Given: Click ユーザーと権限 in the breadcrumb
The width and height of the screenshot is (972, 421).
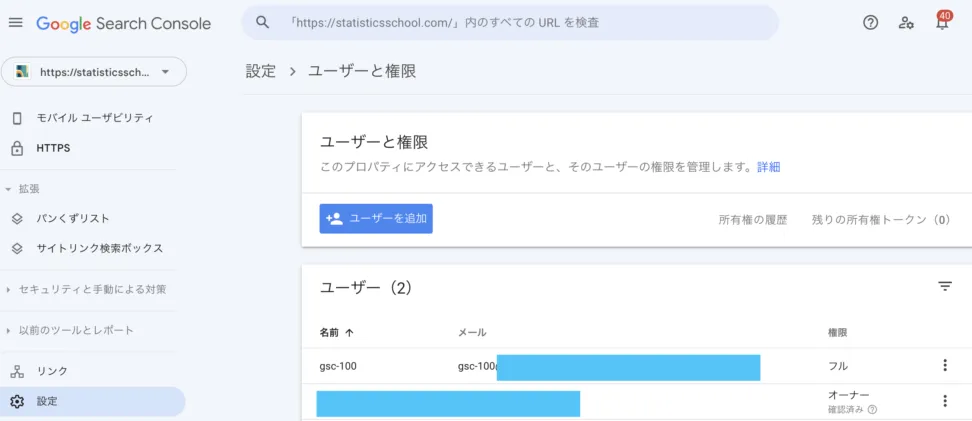Looking at the screenshot, I should click(362, 71).
